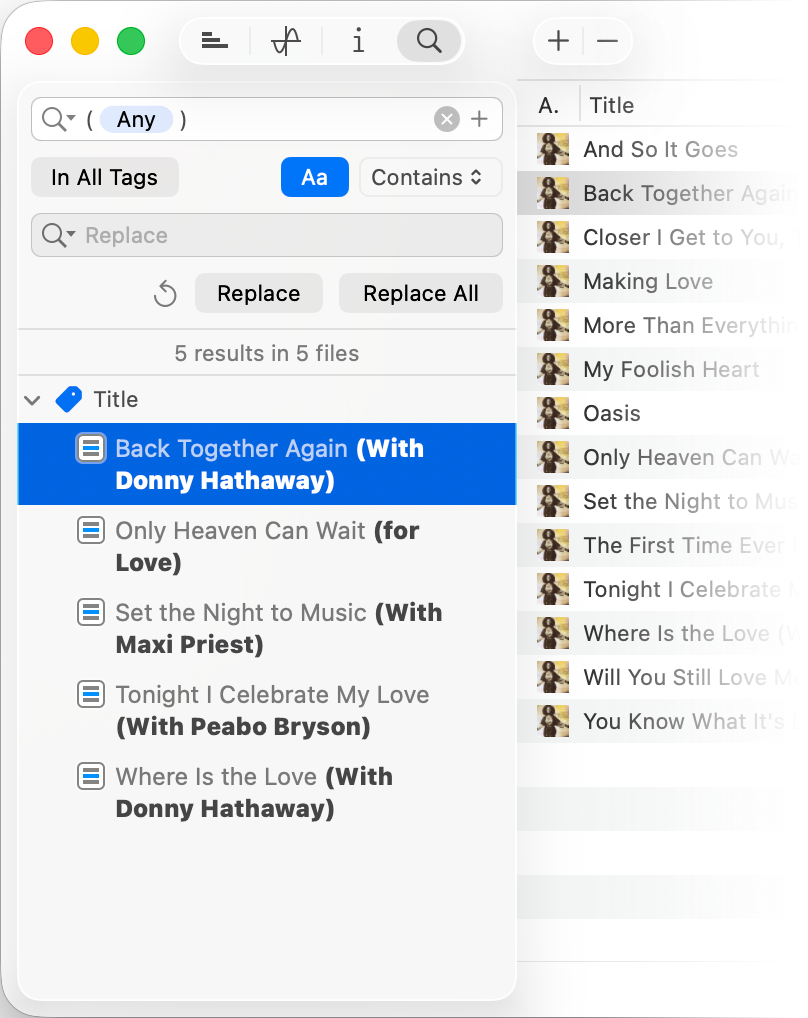Click document icon beside Where Is the Love result
Screen dimensions: 808x1018
[x=91, y=776]
